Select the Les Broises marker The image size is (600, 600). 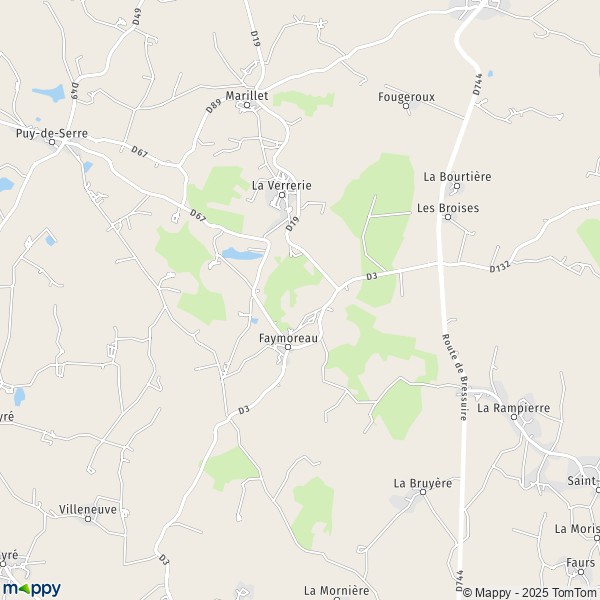[x=448, y=217]
